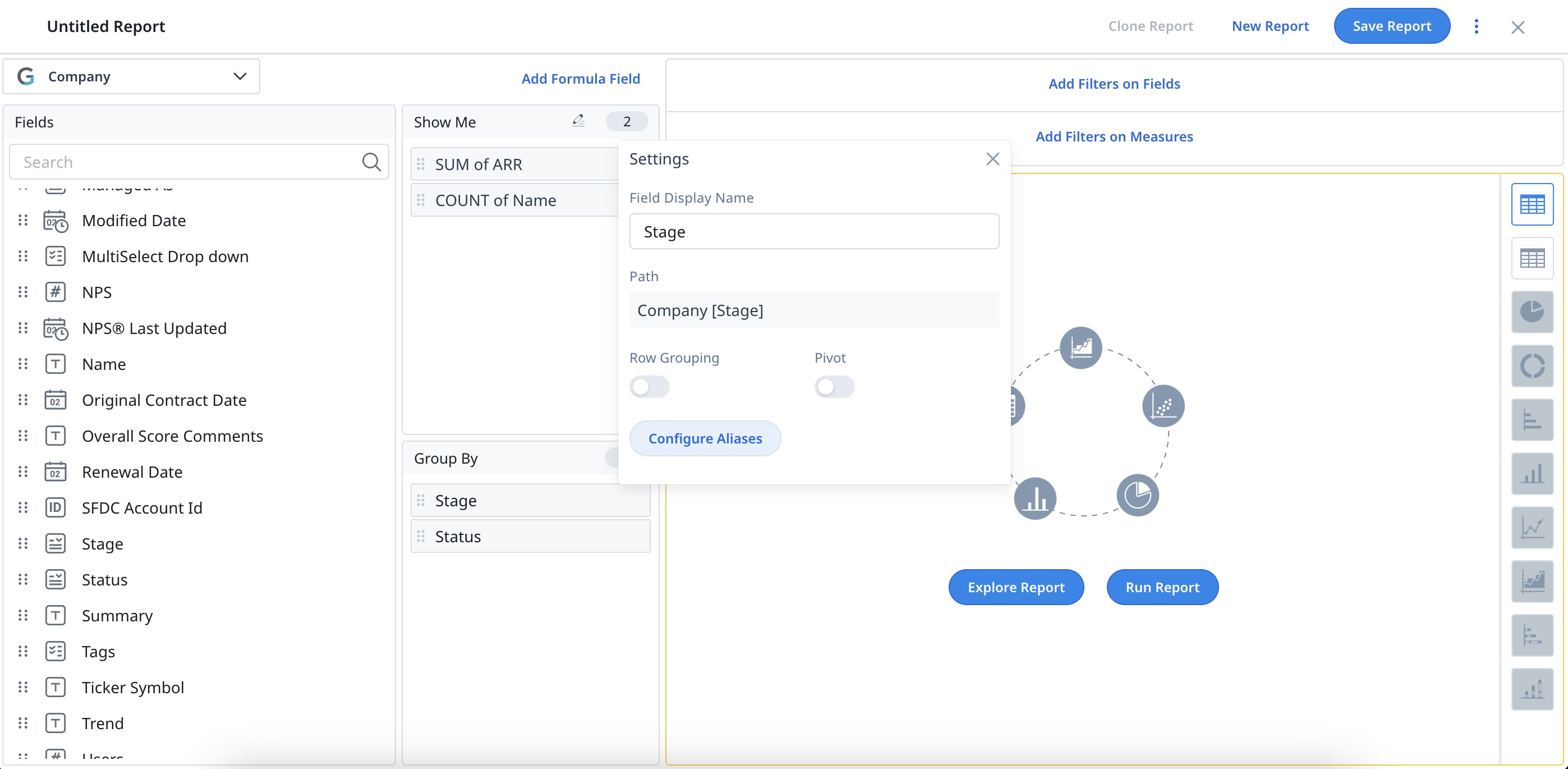This screenshot has height=769, width=1568.
Task: Click the MultiSelect Drop down field
Action: (165, 257)
